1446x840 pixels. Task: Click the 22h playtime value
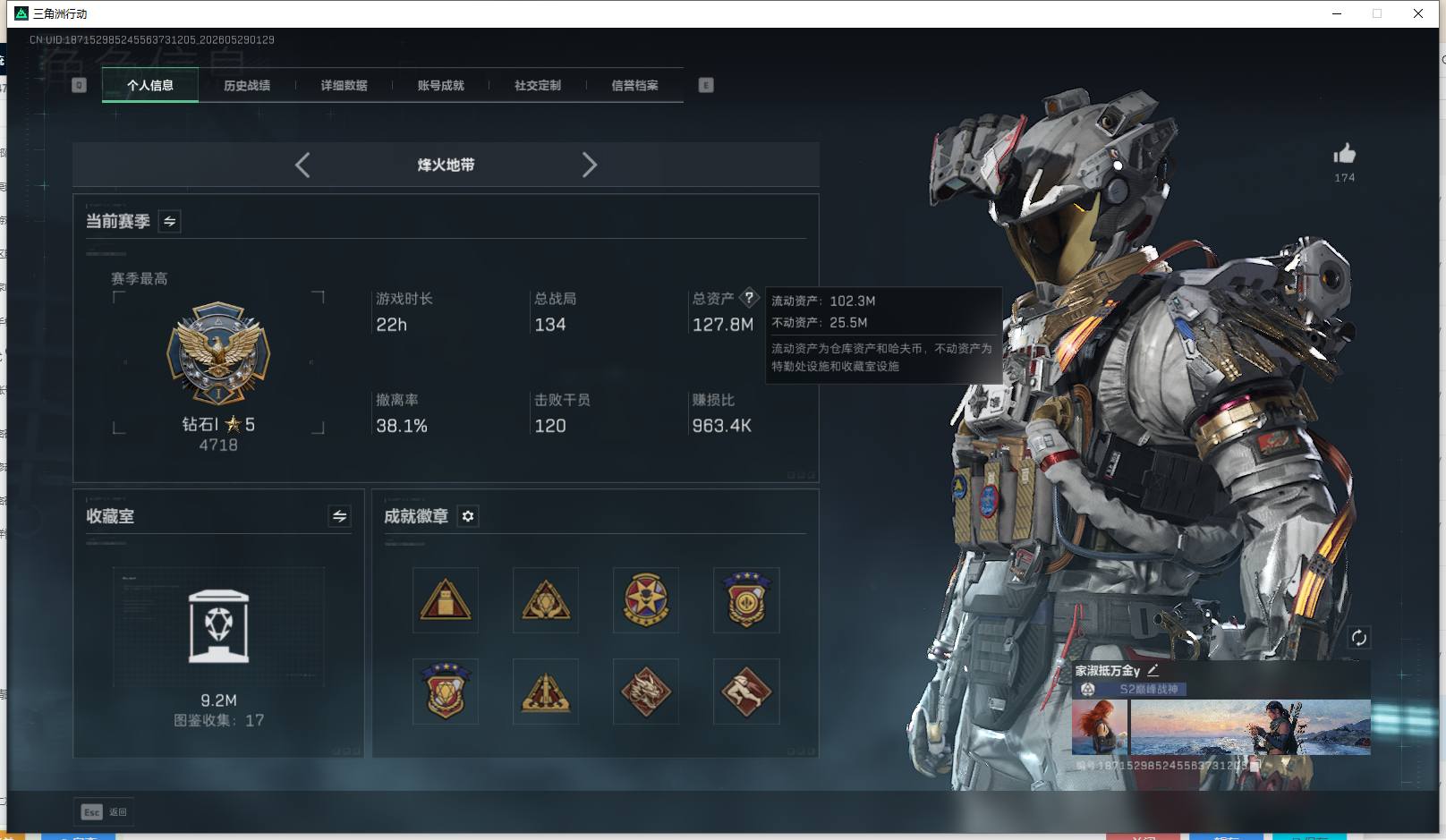coord(391,325)
